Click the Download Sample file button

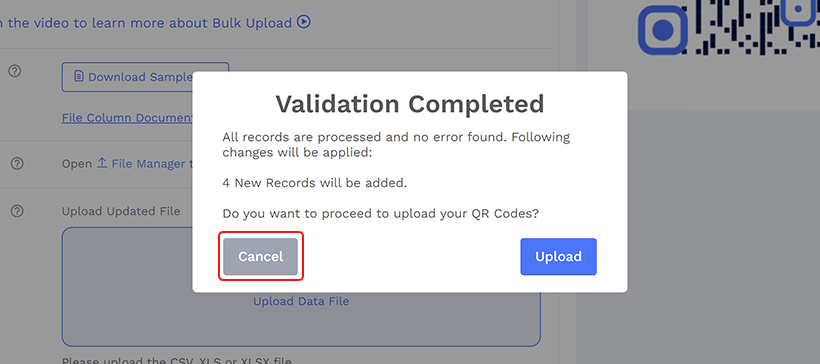[145, 77]
